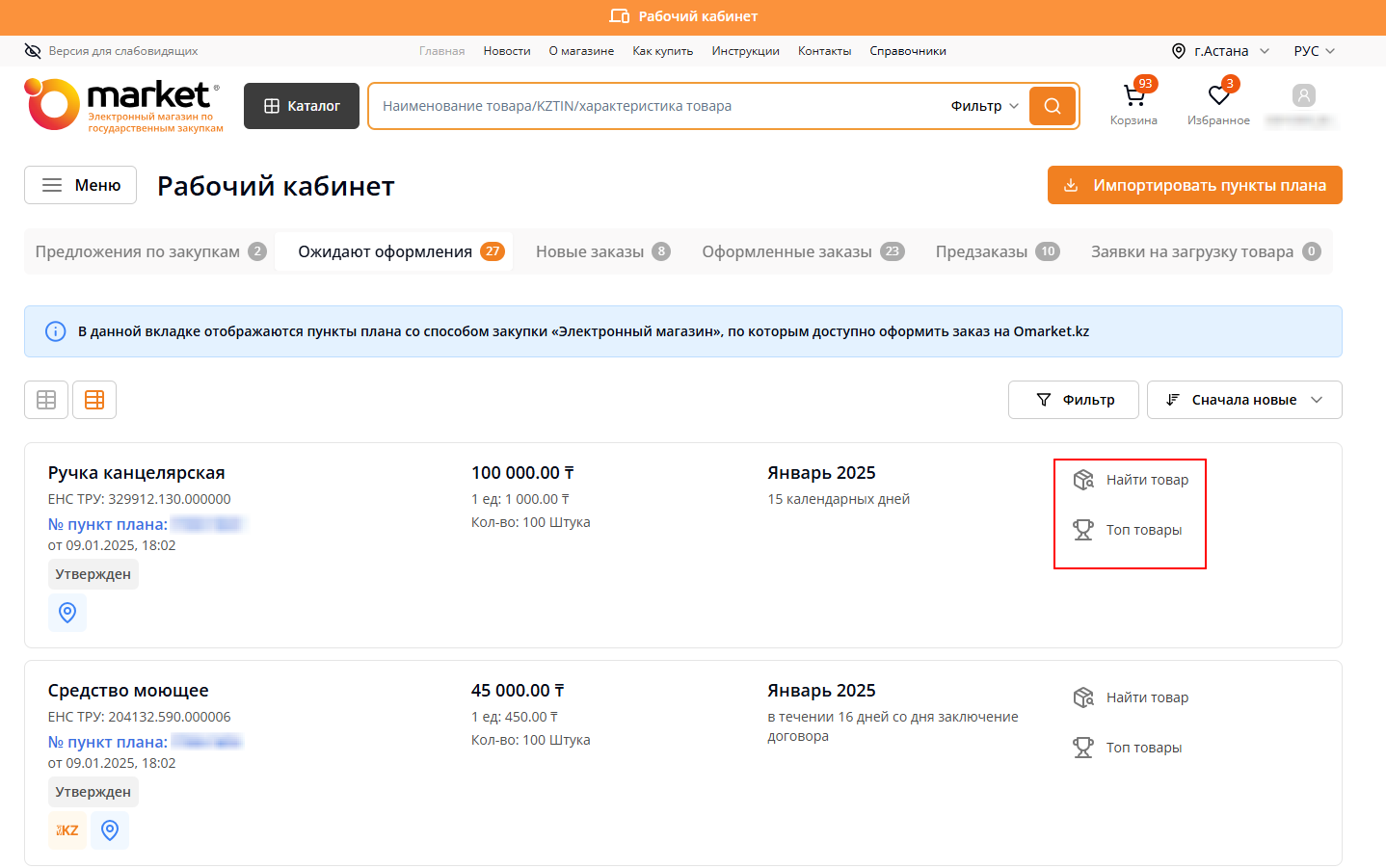Open the favorites (Избранное) heart icon
Image resolution: width=1386 pixels, height=868 pixels.
[1218, 96]
